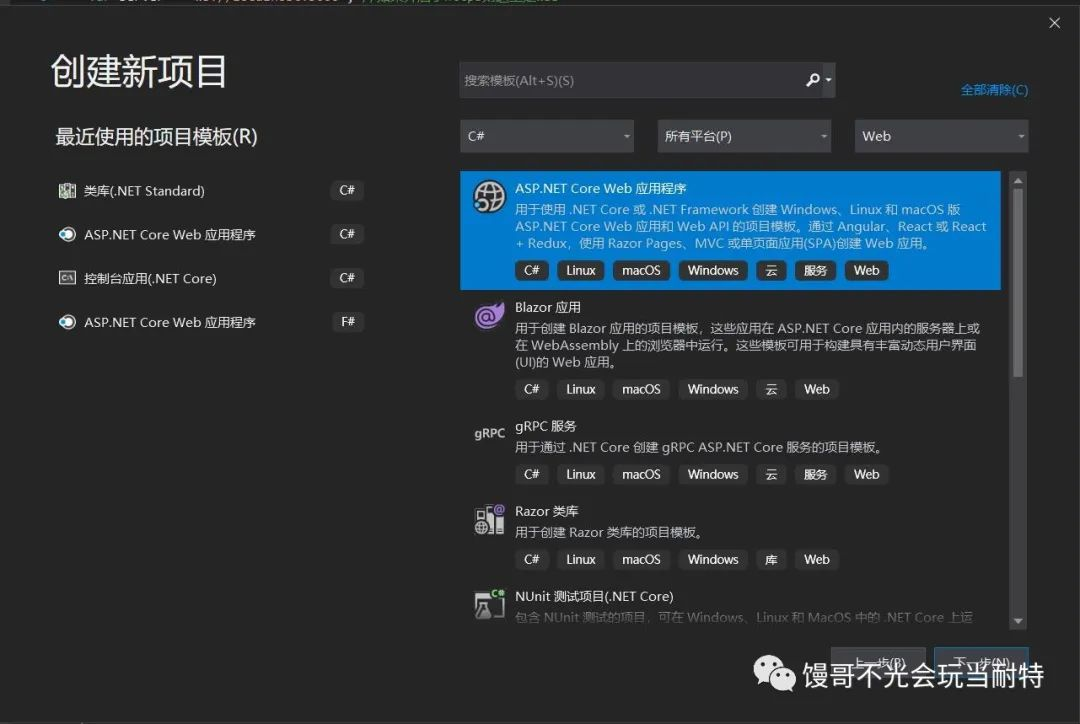Expand the search box history dropdown arrow
1080x724 pixels.
pyautogui.click(x=829, y=80)
